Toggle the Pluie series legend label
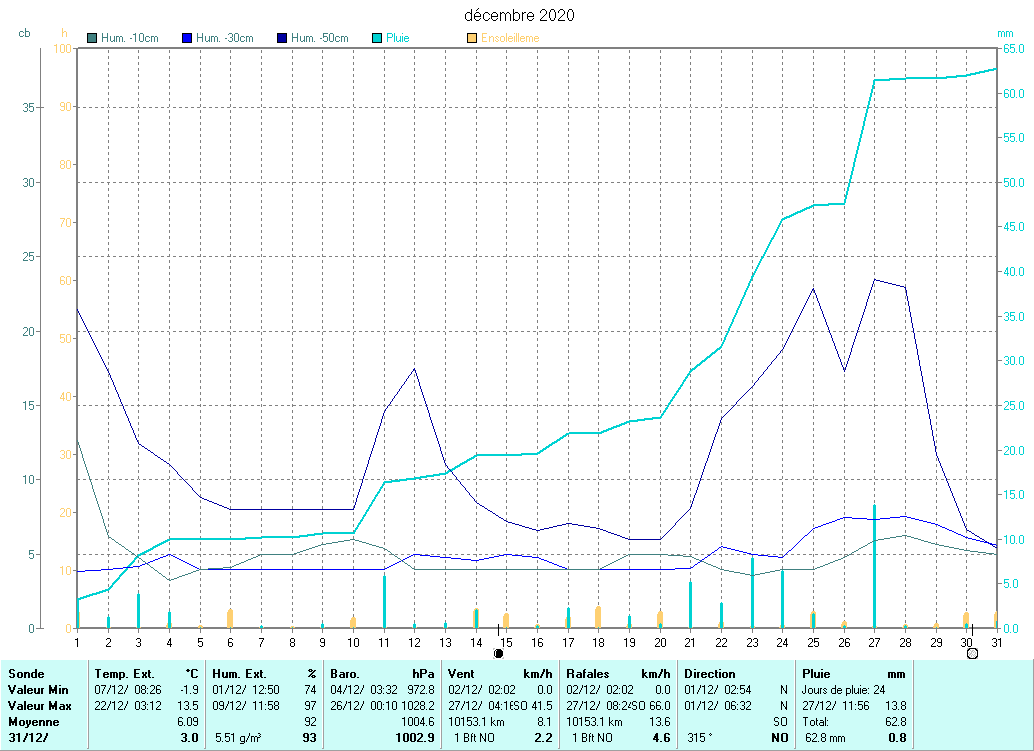Screen dimensions: 1034x751 pos(397,39)
